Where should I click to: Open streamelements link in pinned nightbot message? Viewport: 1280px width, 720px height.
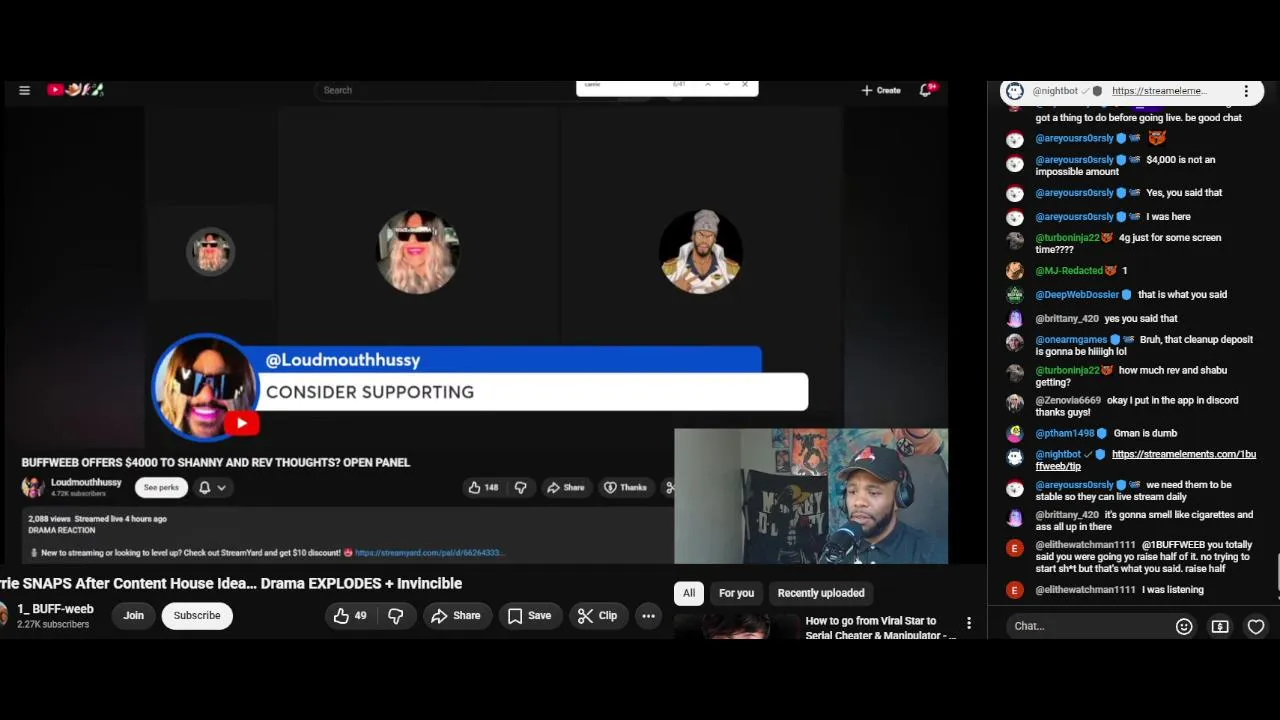click(x=1159, y=91)
